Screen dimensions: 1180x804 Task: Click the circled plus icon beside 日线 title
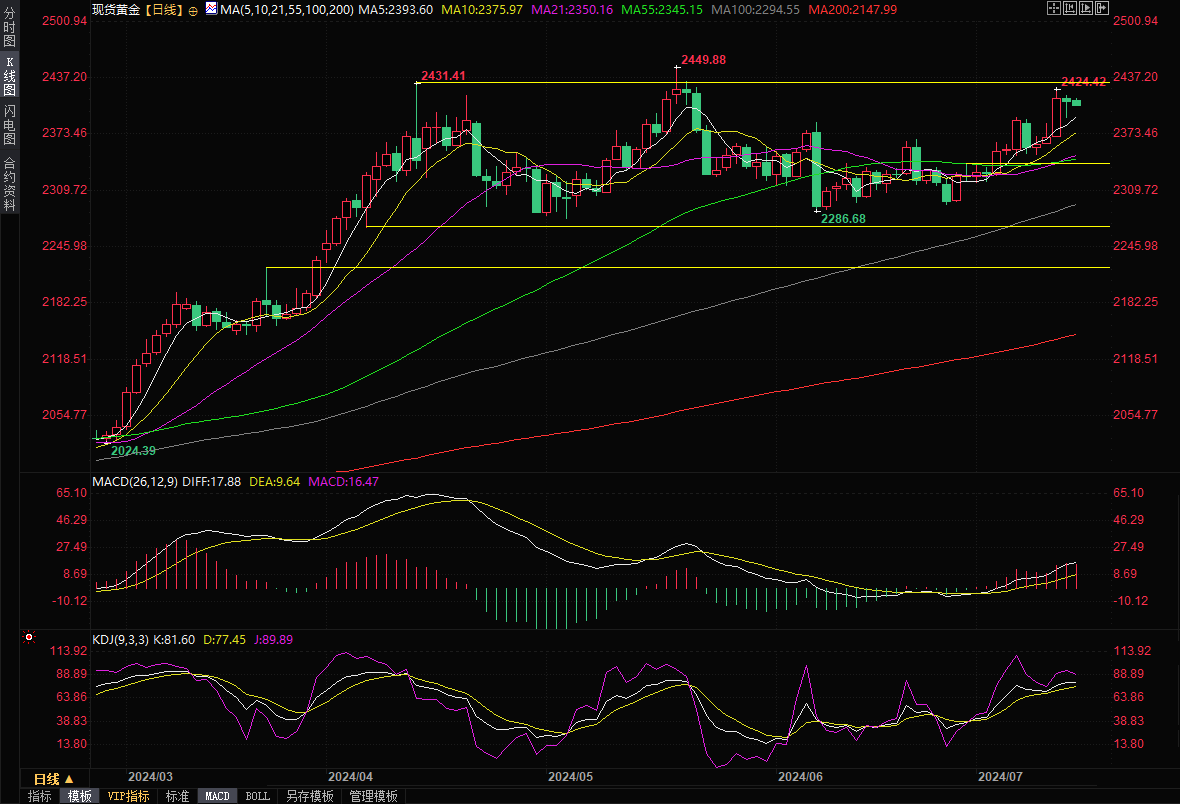pos(193,9)
